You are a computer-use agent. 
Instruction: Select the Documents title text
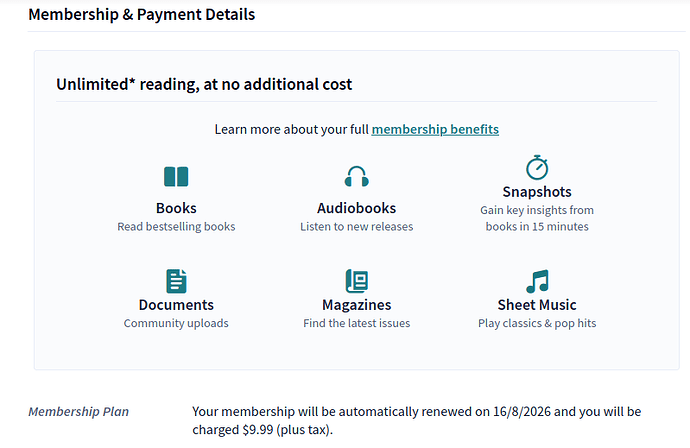[x=176, y=304]
